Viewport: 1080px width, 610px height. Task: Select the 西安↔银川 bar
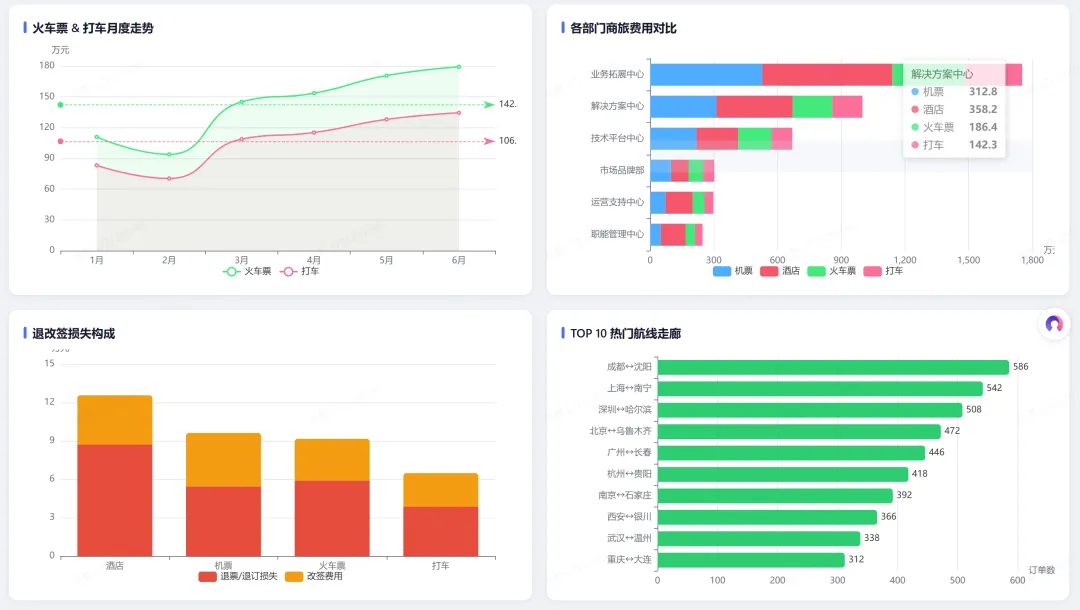(x=767, y=516)
